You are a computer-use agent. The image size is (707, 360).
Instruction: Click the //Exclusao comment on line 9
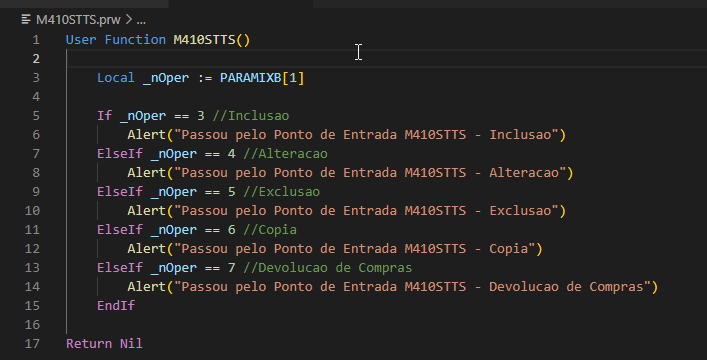pos(281,191)
